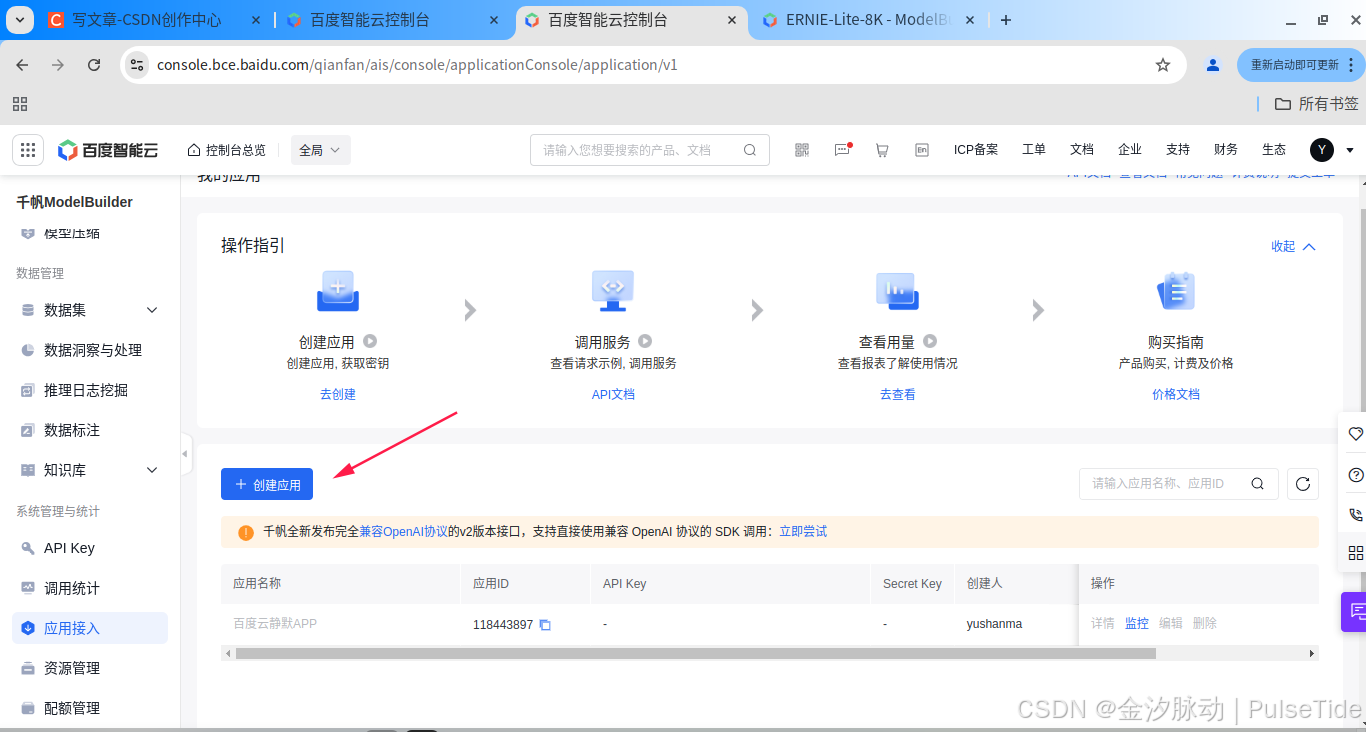Go to 控制台总览

pyautogui.click(x=226, y=150)
